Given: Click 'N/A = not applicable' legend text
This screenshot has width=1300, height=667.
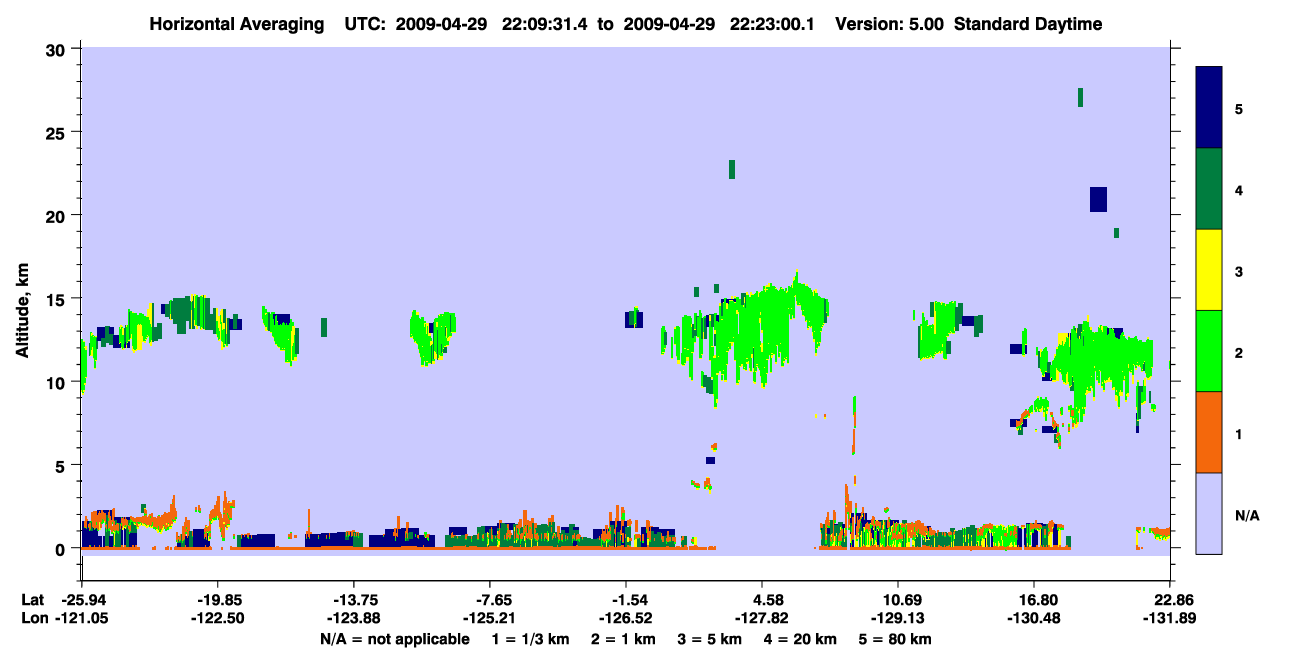Looking at the screenshot, I should [394, 639].
